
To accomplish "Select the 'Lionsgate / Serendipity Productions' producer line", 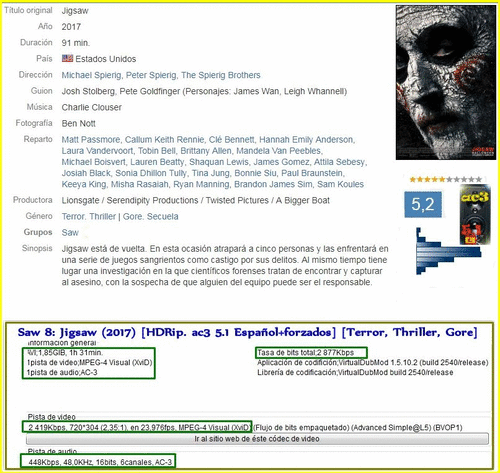I will (196, 201).
